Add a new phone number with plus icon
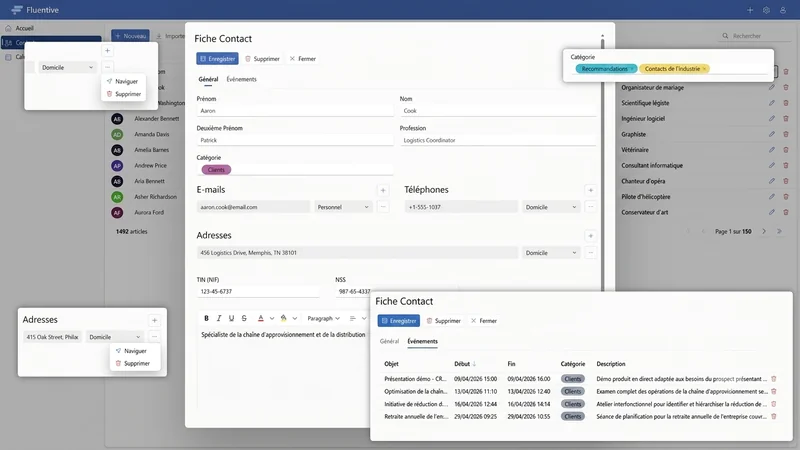This screenshot has height=450, width=800. (590, 190)
